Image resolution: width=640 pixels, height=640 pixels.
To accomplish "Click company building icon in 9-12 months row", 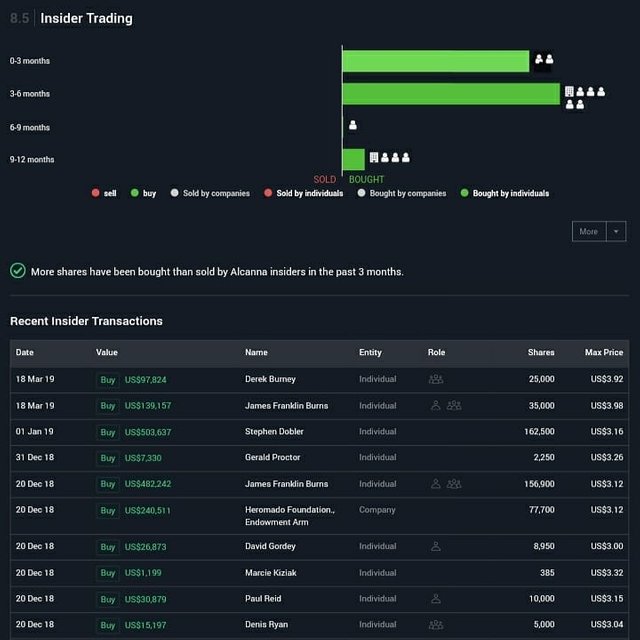I will [x=374, y=157].
